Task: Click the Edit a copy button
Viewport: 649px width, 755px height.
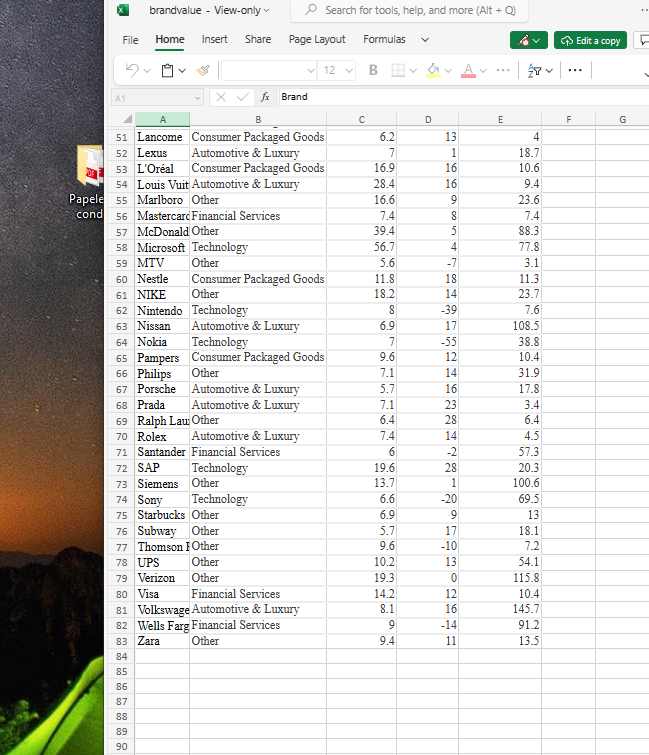Action: click(590, 40)
